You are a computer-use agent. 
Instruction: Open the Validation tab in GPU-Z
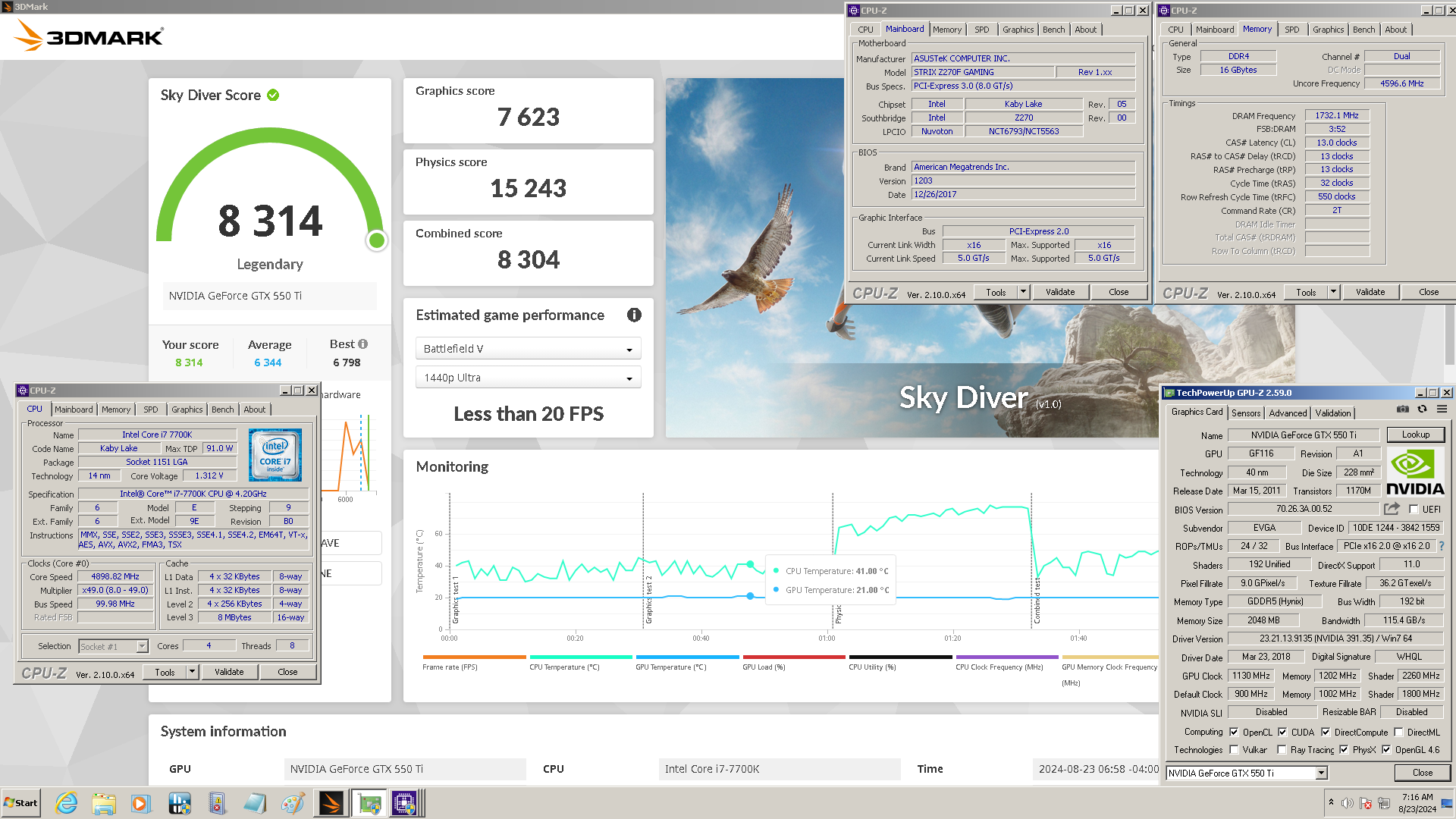[x=1333, y=413]
